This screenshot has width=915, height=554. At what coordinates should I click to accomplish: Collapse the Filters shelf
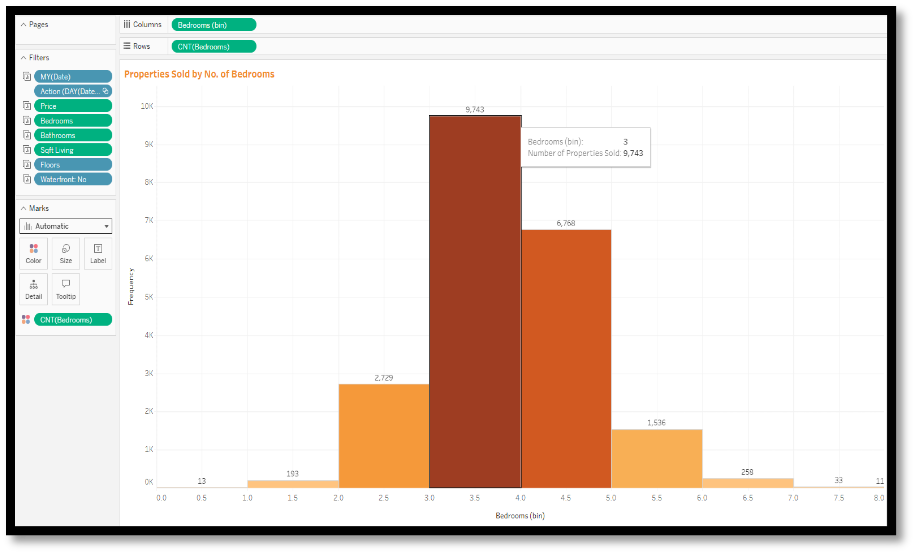(x=24, y=58)
